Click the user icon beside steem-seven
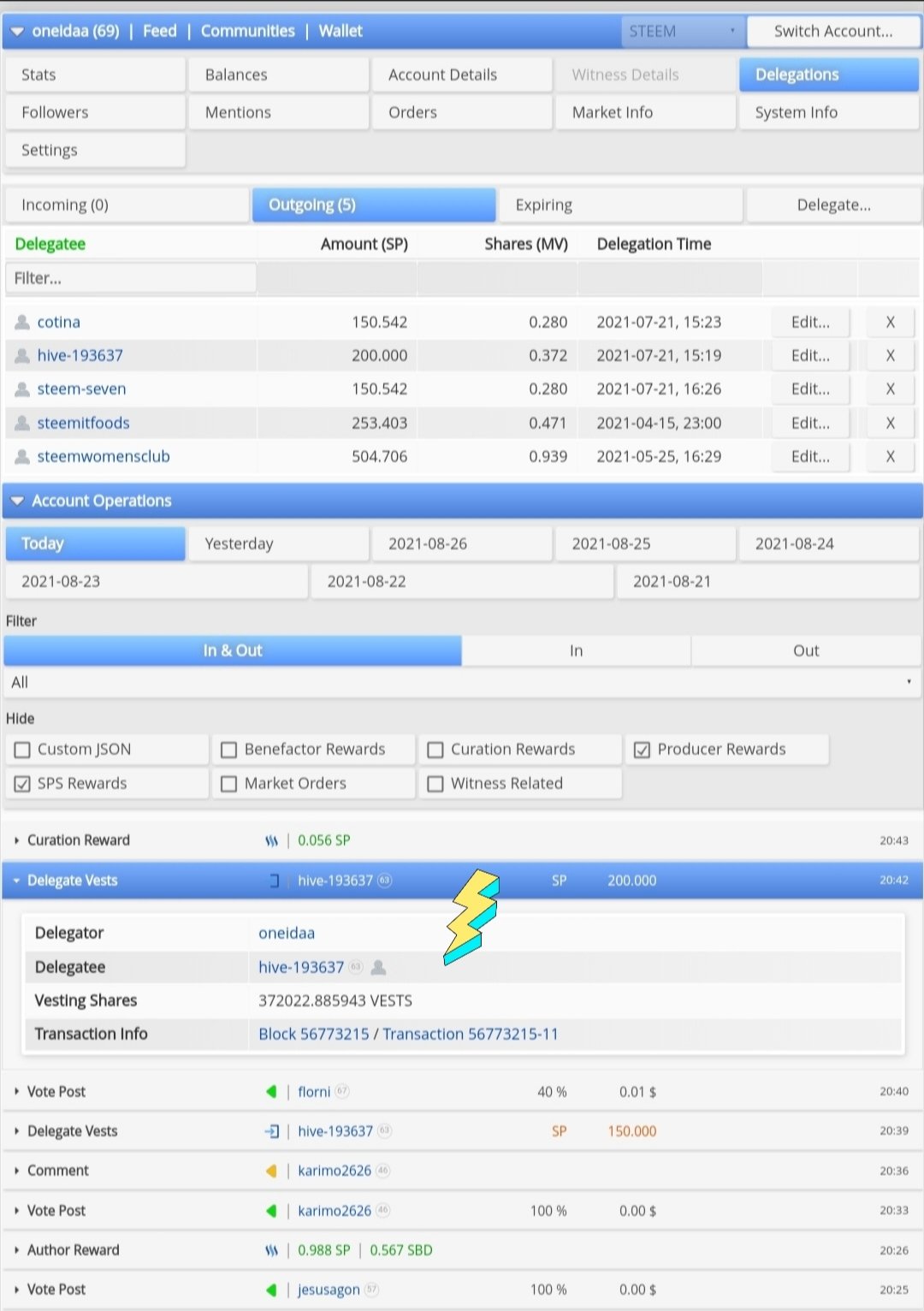 click(23, 389)
